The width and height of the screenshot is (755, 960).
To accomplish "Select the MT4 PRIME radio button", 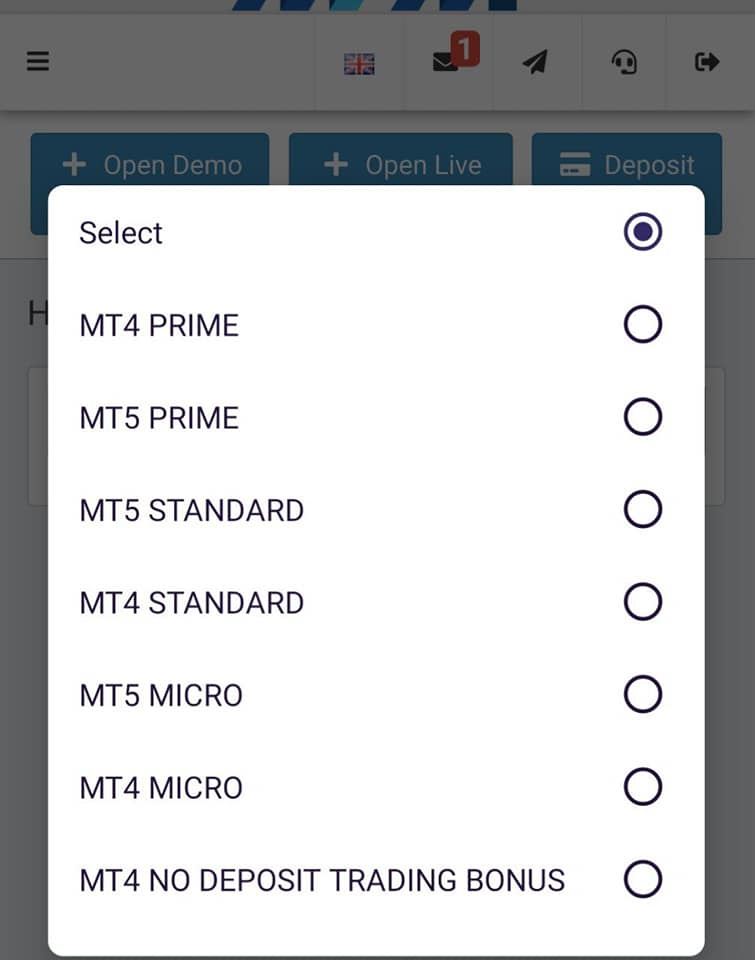I will pyautogui.click(x=643, y=324).
